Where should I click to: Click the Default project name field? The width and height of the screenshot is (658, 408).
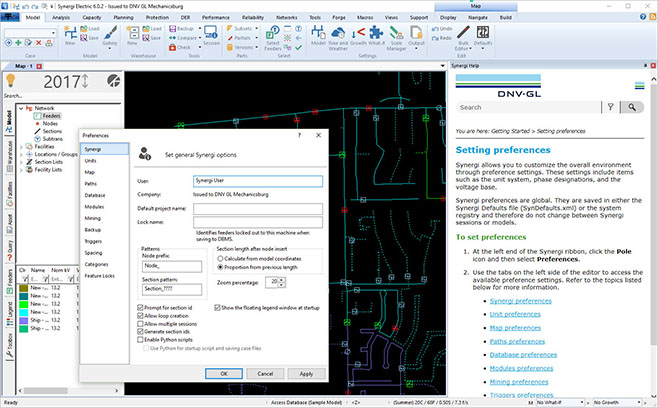pos(258,209)
